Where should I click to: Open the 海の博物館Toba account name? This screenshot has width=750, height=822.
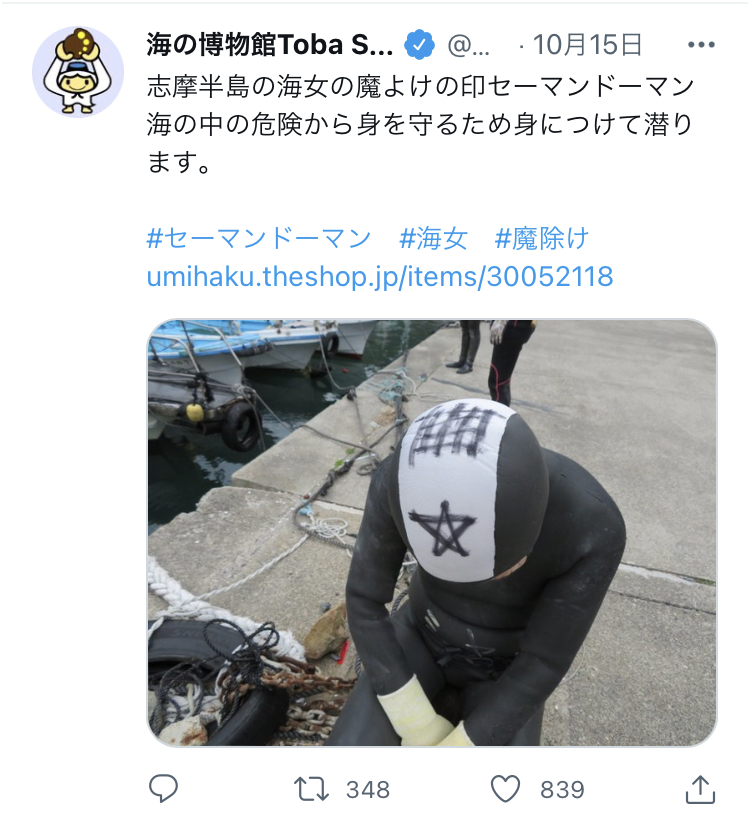click(x=269, y=45)
